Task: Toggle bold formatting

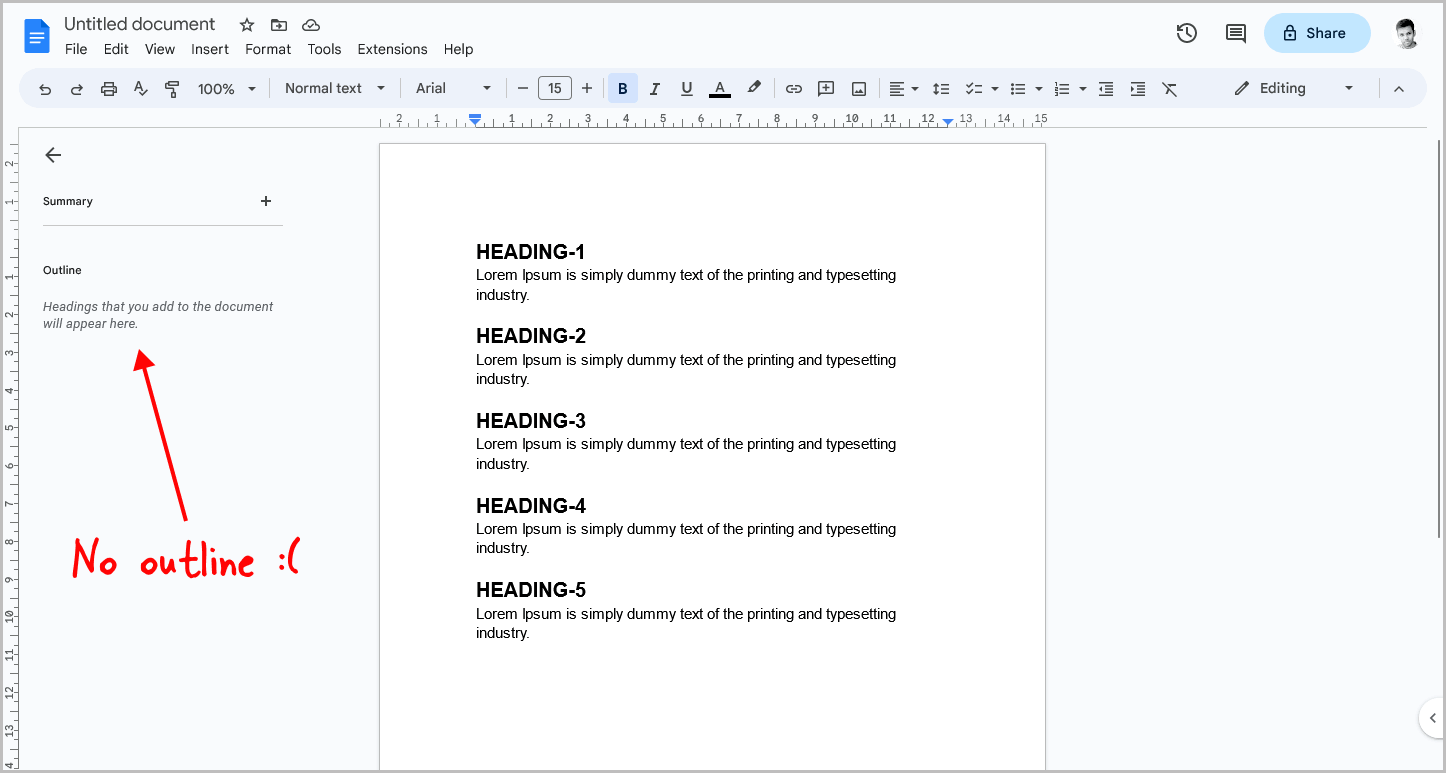Action: (x=623, y=89)
